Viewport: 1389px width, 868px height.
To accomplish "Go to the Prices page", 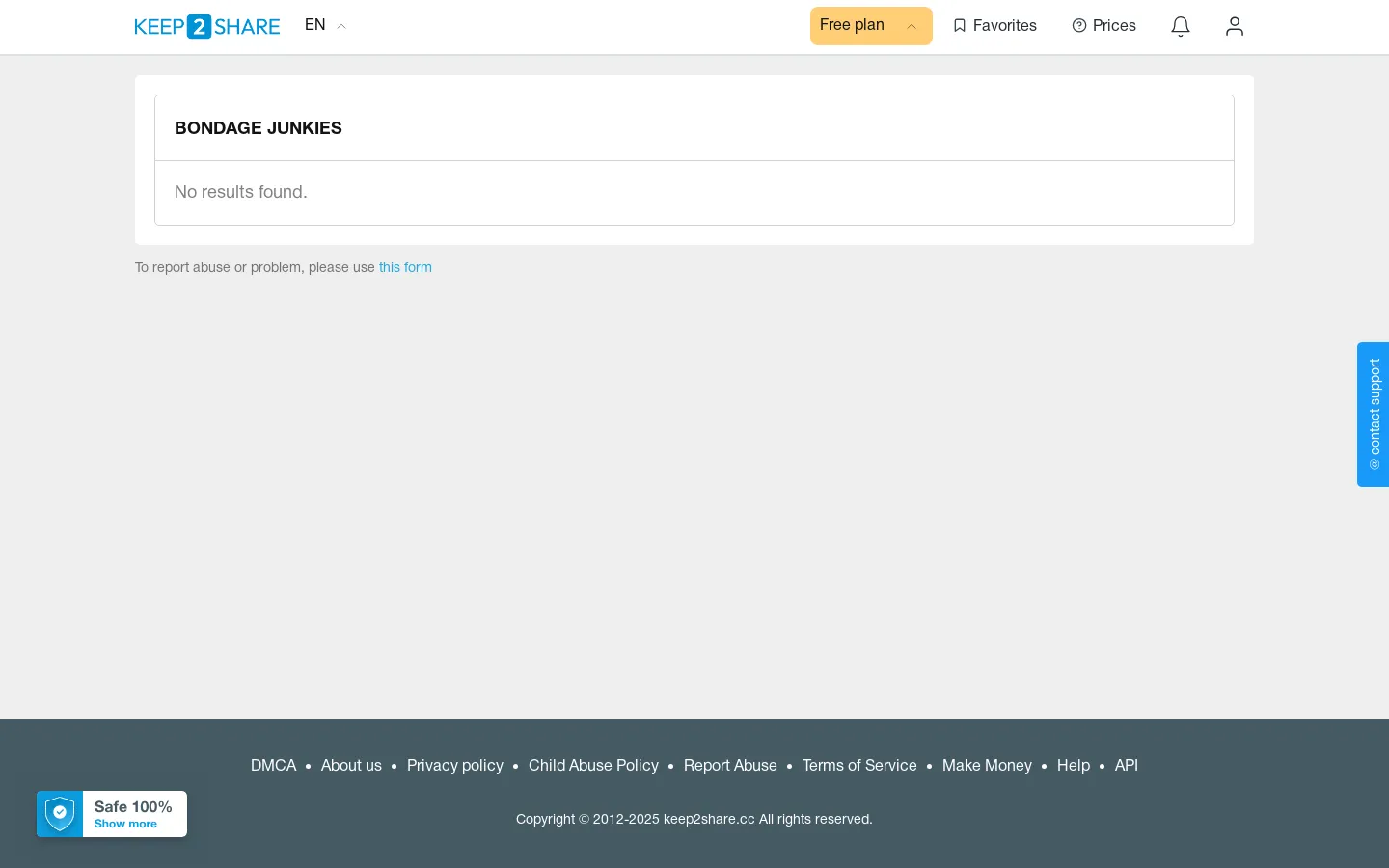I will pyautogui.click(x=1104, y=26).
